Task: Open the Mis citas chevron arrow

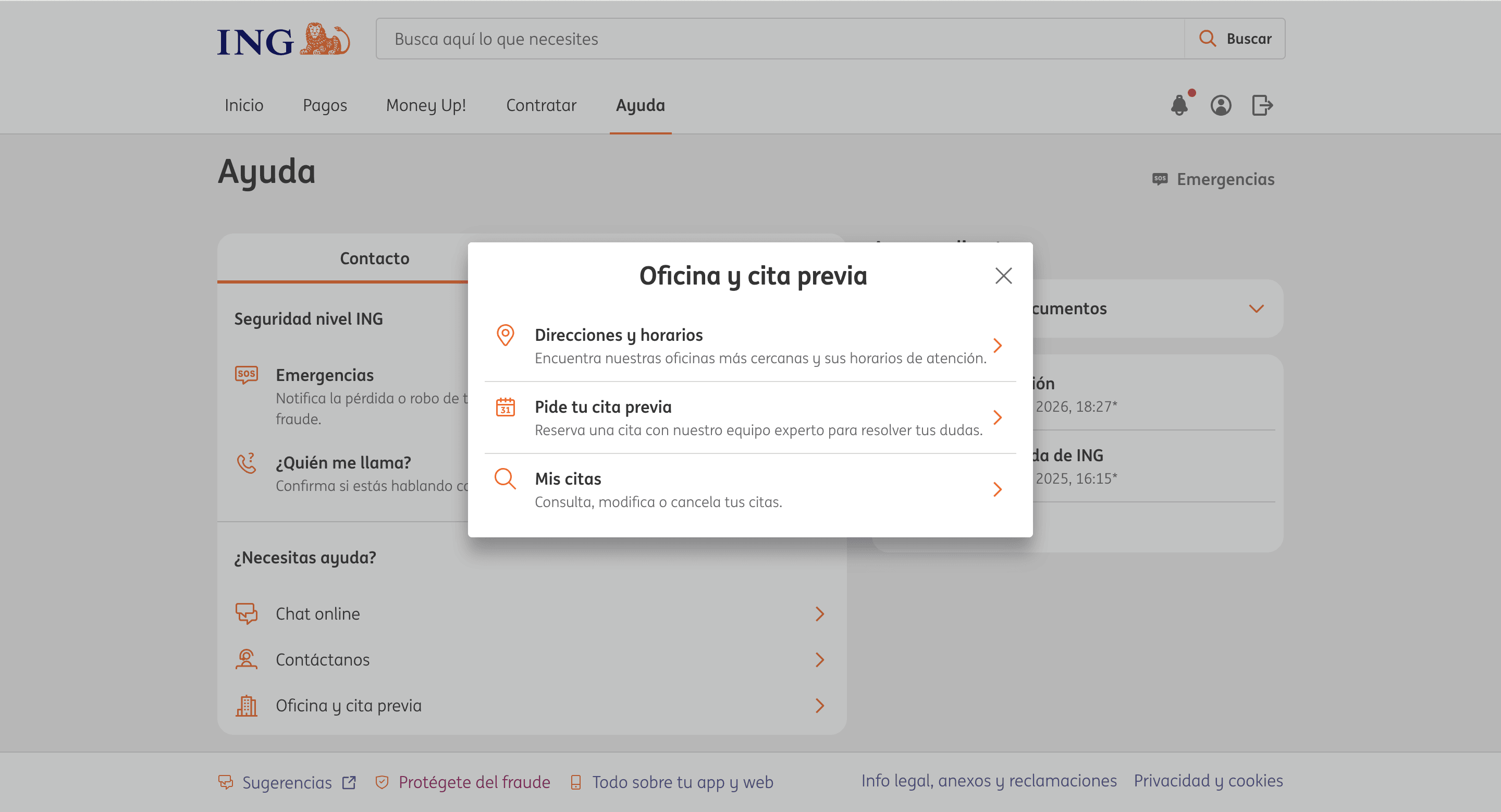Action: (997, 489)
